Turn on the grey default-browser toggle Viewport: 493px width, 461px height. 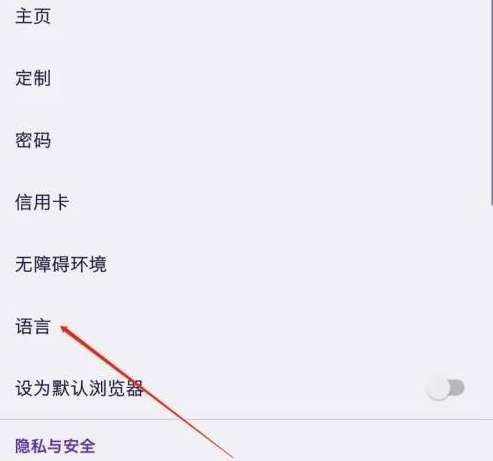click(445, 388)
